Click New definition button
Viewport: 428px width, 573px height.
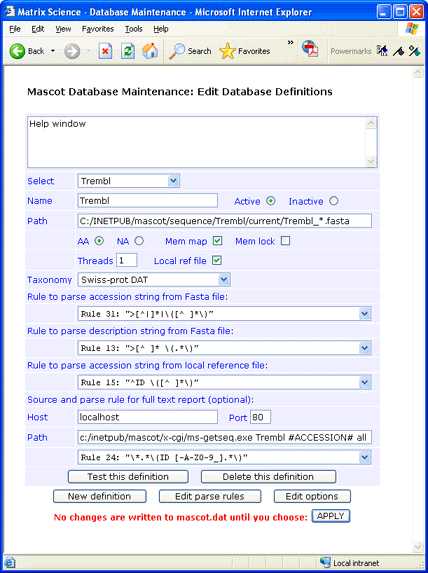(99, 496)
